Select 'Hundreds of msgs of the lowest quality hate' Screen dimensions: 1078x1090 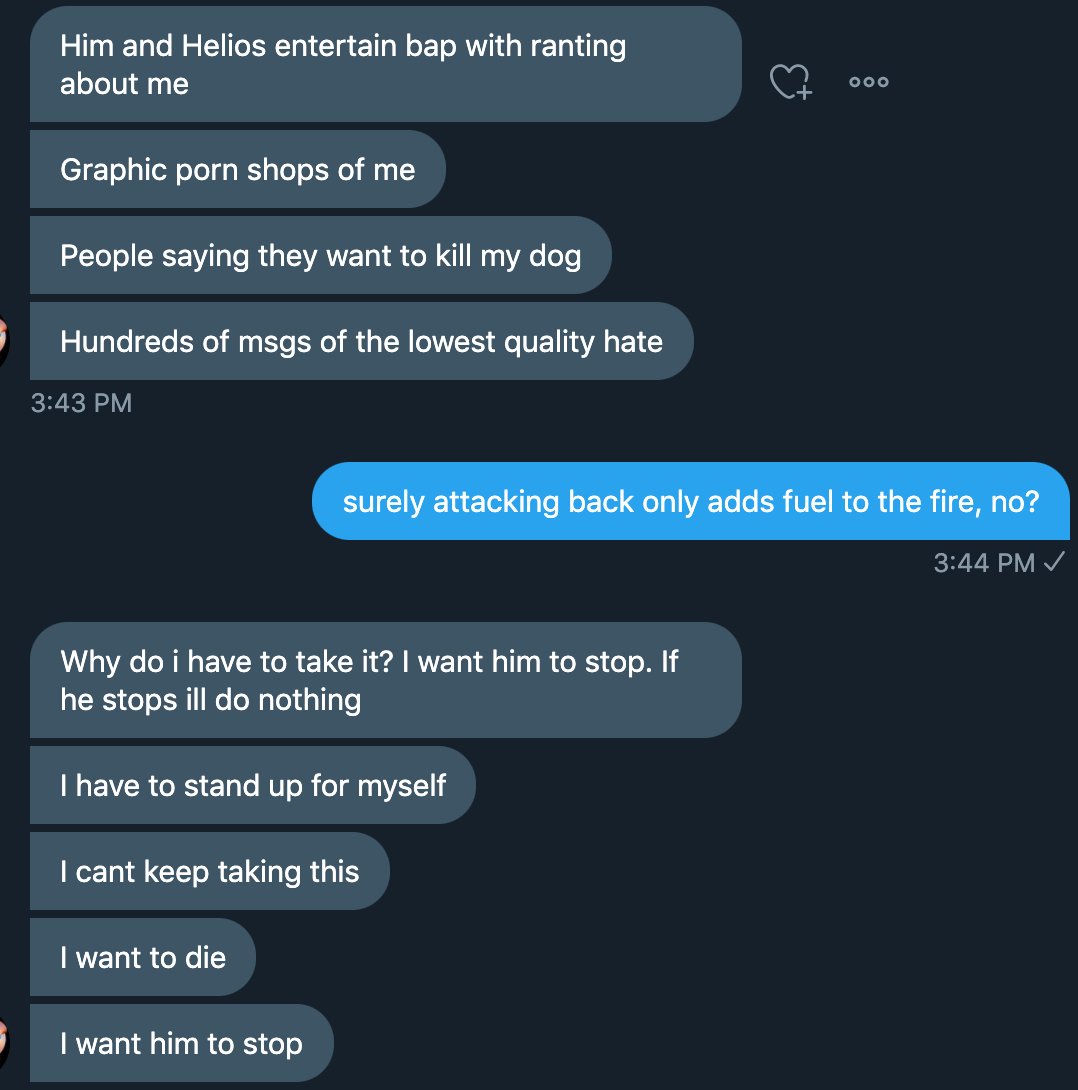pos(361,342)
